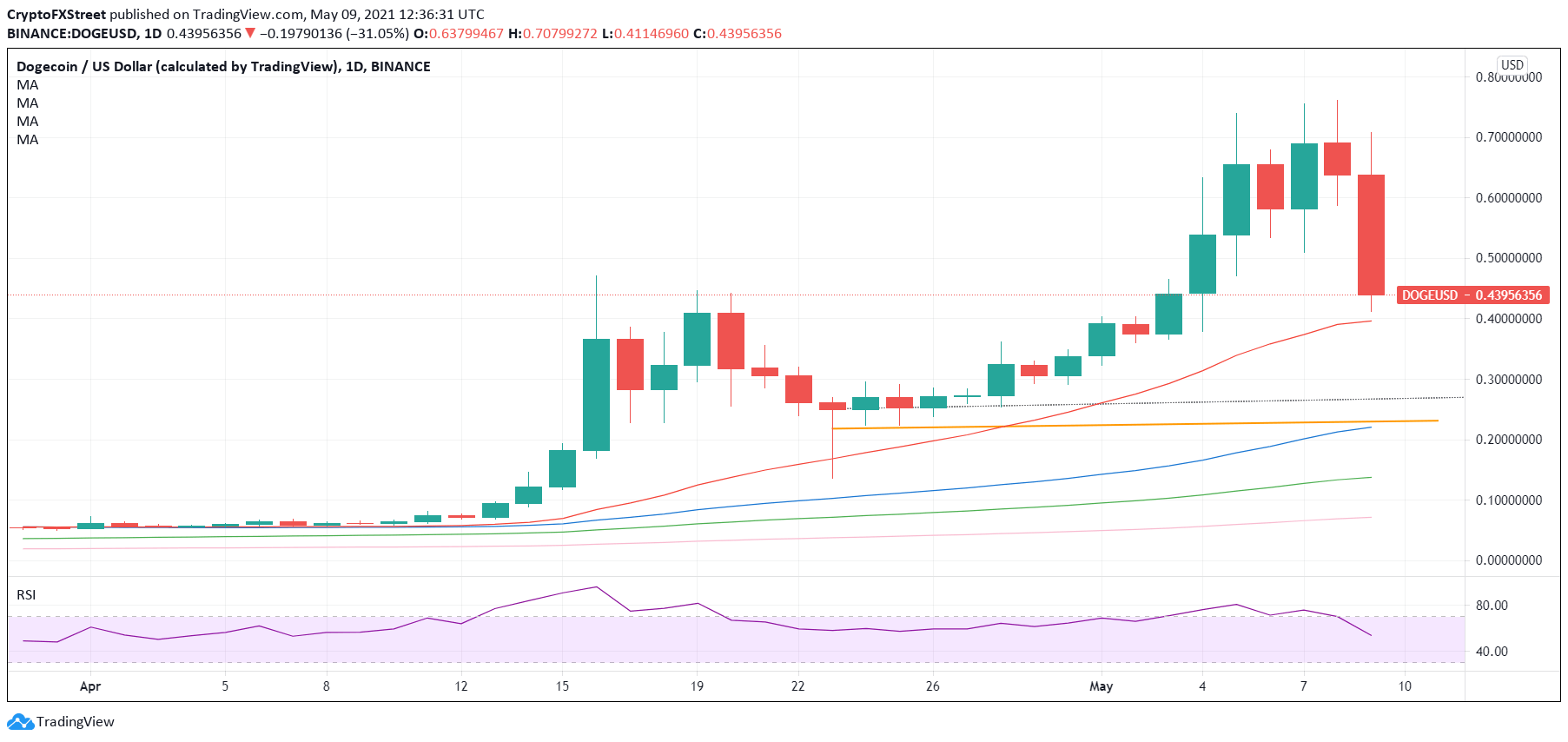Click the BINANCE:DOGEUSD symbol in the header
Viewport: 1568px width, 742px height.
coord(72,34)
